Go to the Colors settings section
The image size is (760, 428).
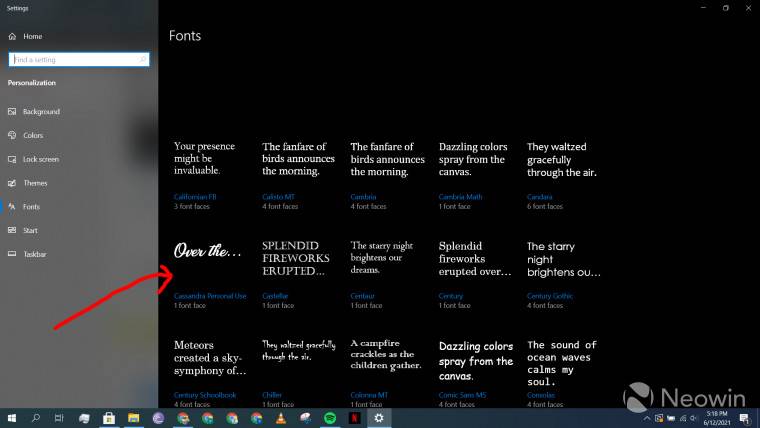(x=33, y=136)
